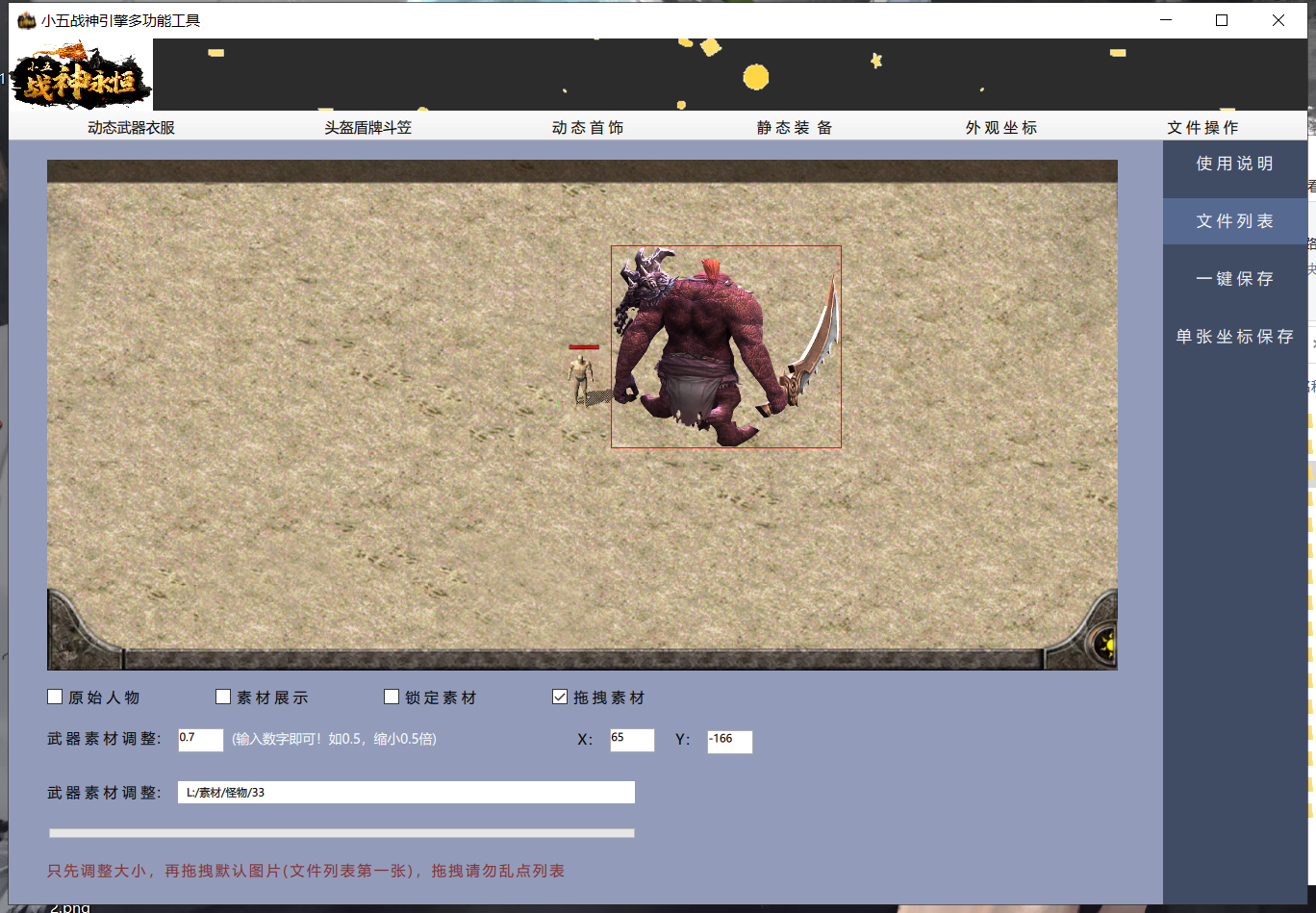Click the scale hint text 输入数字即可
Screen dimensions: 1316x913
[334, 740]
